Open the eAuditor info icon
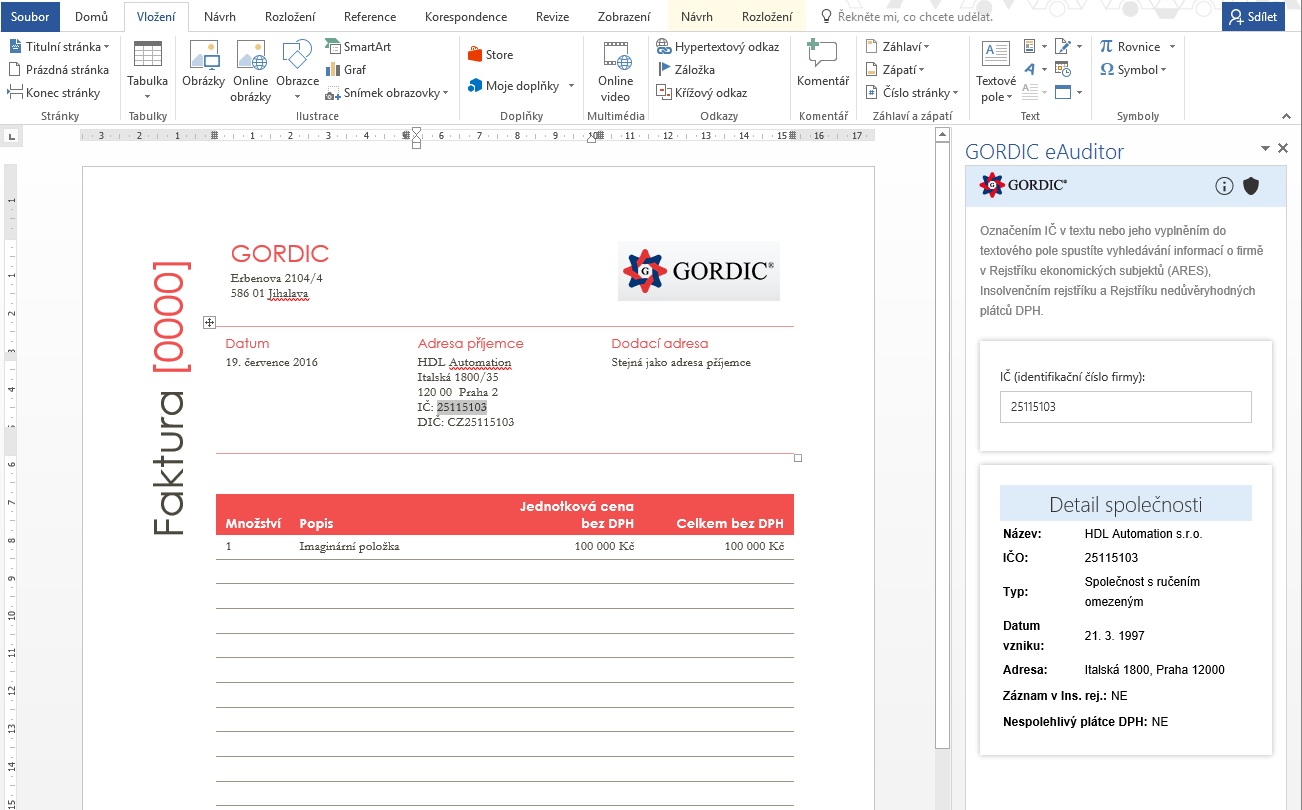This screenshot has height=810, width=1302. pyautogui.click(x=1224, y=186)
